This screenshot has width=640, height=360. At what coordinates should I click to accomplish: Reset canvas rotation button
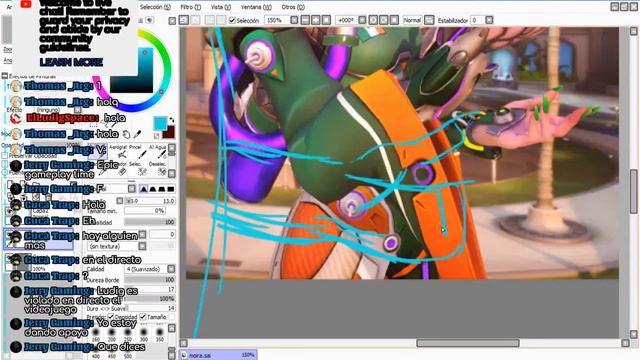click(x=394, y=20)
